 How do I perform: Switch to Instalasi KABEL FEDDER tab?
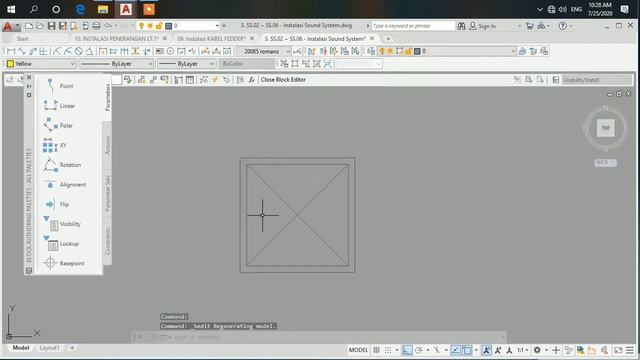click(211, 38)
